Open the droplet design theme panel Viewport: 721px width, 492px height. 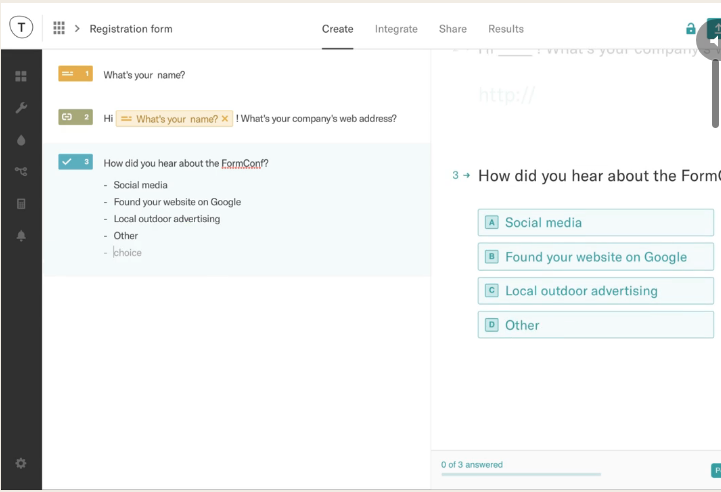(21, 140)
